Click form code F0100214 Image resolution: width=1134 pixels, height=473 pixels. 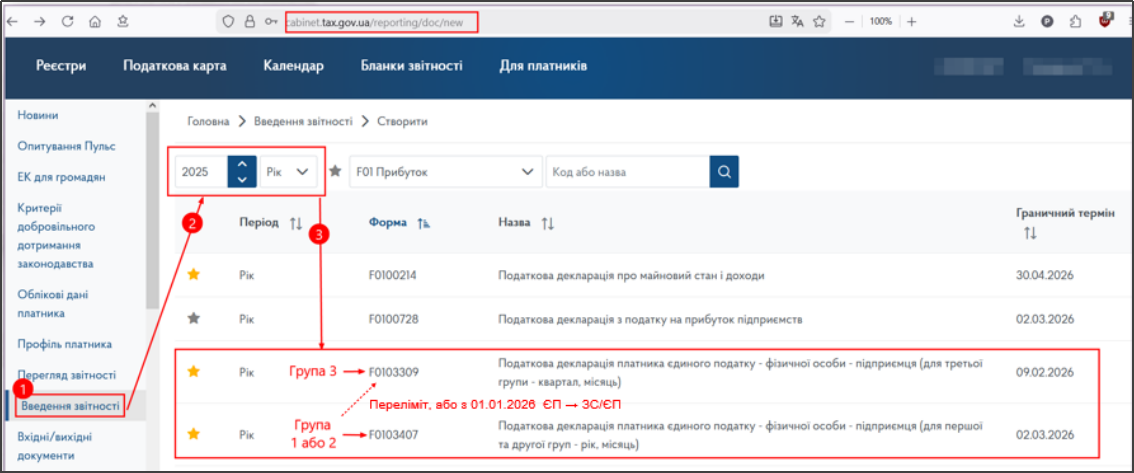393,276
